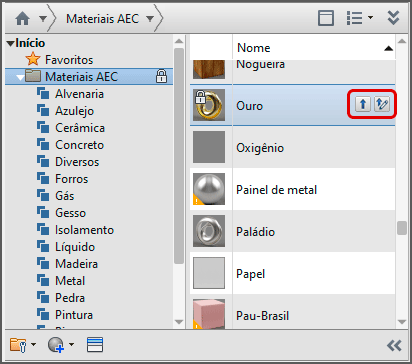Click the Alvenaria category icon
This screenshot has width=412, height=364.
click(43, 93)
